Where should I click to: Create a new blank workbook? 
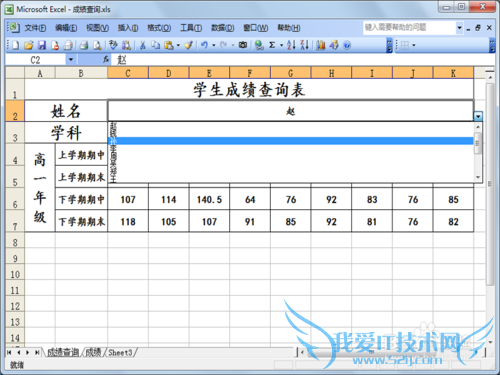[16, 45]
